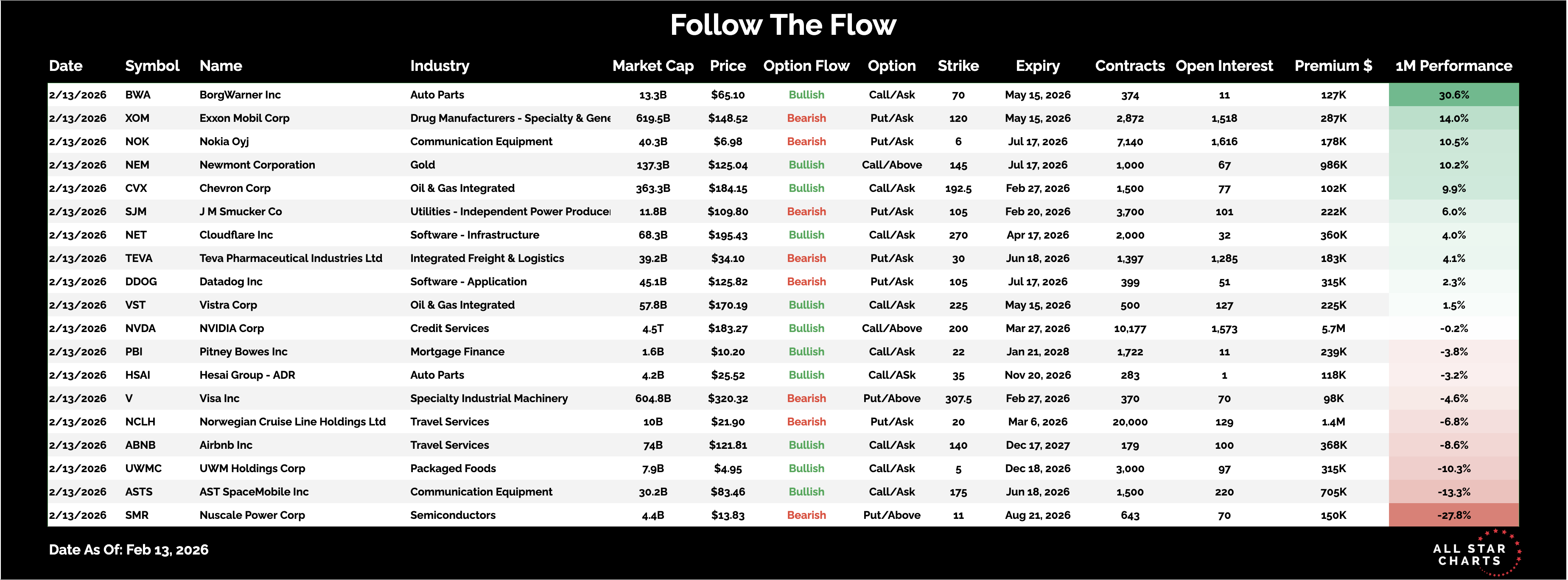Viewport: 1568px width, 580px height.
Task: Click the Bearish flow label for Visa
Action: [806, 398]
